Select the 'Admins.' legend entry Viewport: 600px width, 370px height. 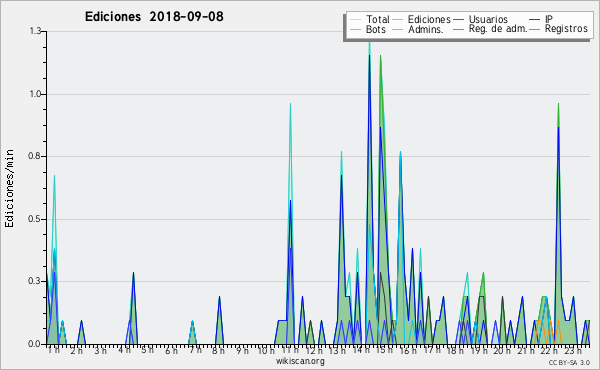[x=426, y=29]
